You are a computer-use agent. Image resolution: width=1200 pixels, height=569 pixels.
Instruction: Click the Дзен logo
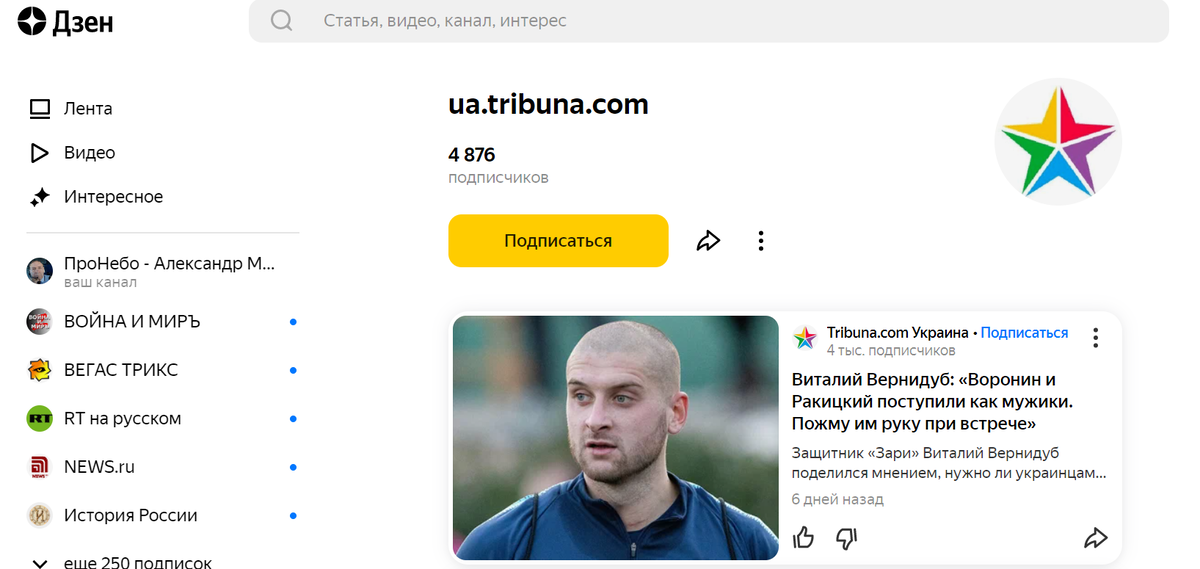[x=66, y=21]
